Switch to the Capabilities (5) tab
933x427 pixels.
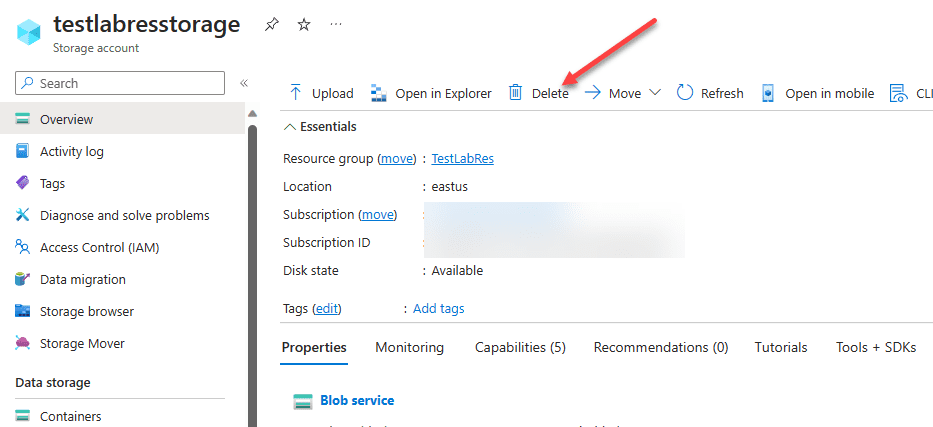point(520,347)
